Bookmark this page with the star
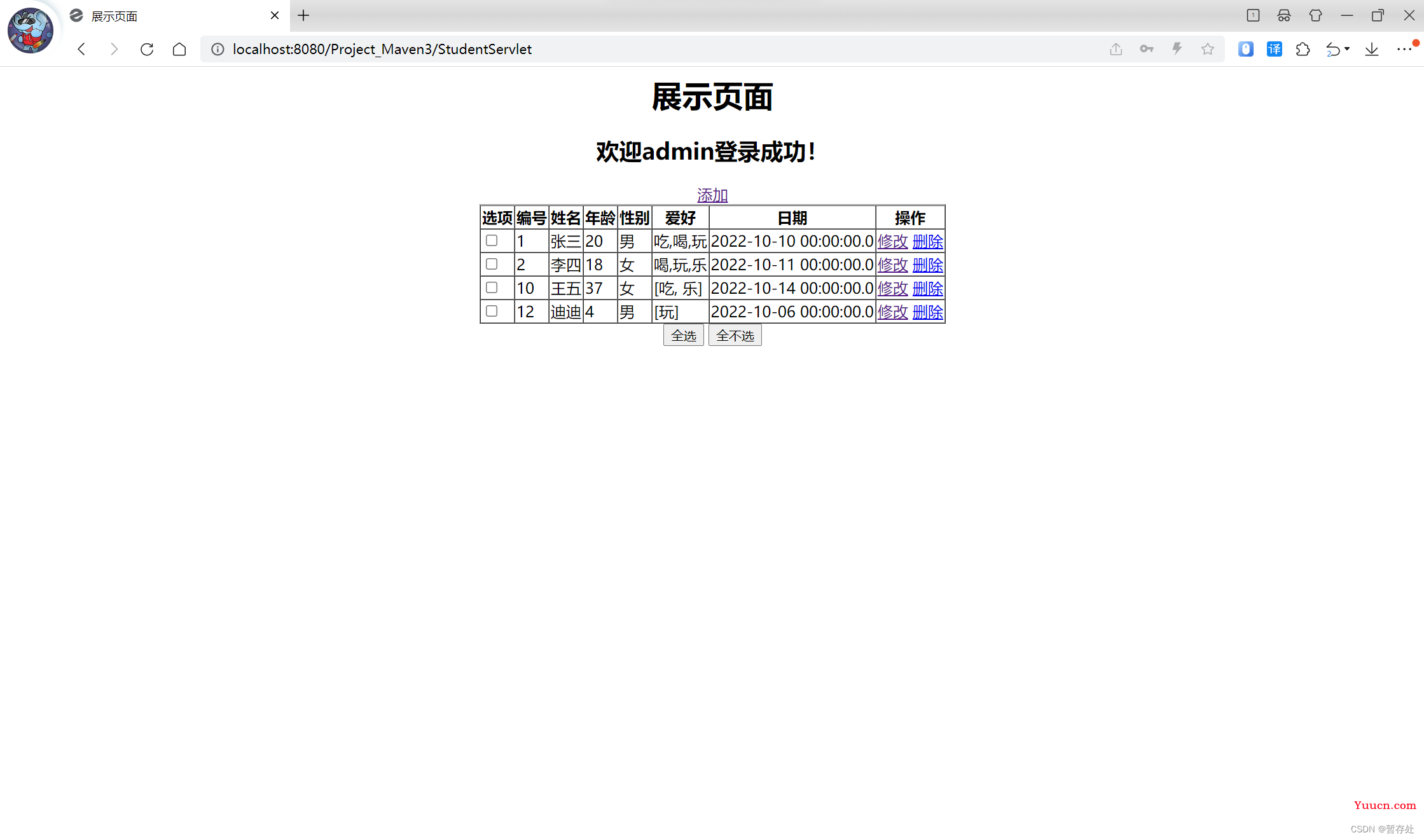The image size is (1424, 840). tap(1208, 49)
